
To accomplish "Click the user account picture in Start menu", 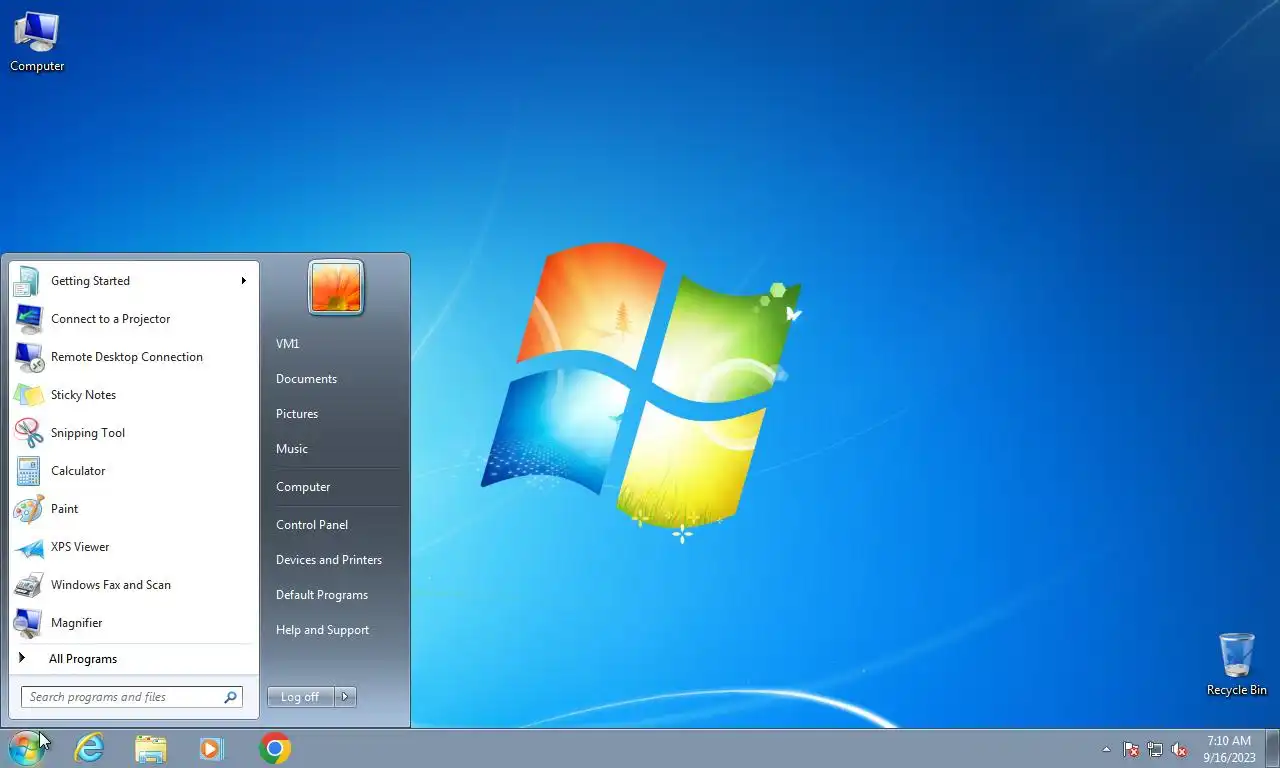I will pos(336,287).
